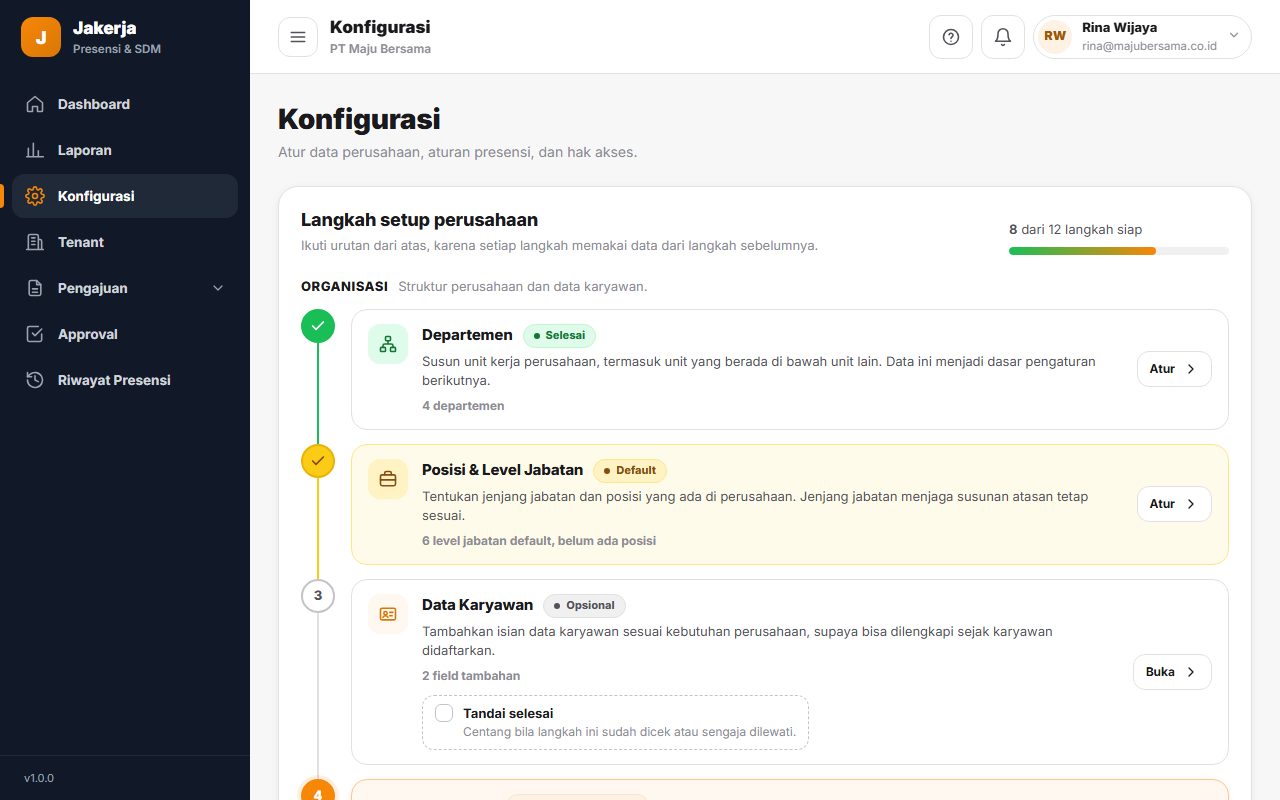The width and height of the screenshot is (1280, 800).
Task: Select Tenant sidebar item
Action: pyautogui.click(x=125, y=242)
